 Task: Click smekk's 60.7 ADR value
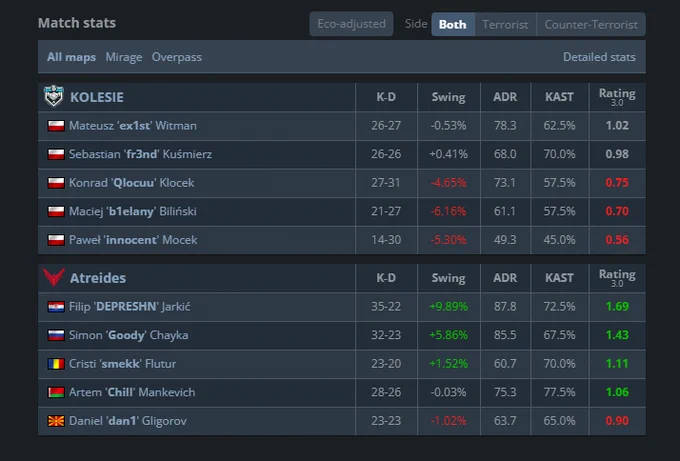tap(505, 364)
